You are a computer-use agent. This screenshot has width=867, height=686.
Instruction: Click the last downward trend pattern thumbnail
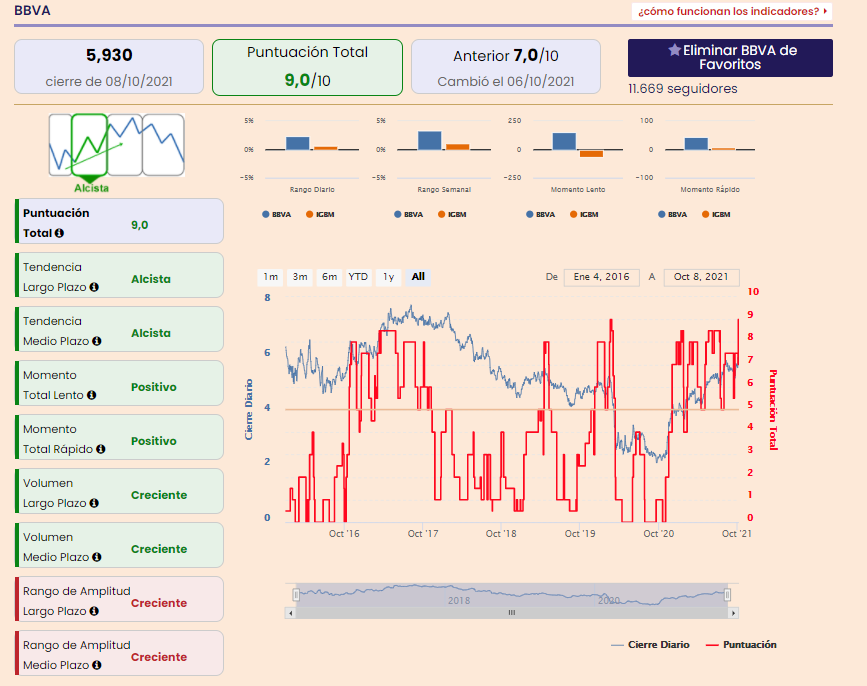tap(163, 145)
